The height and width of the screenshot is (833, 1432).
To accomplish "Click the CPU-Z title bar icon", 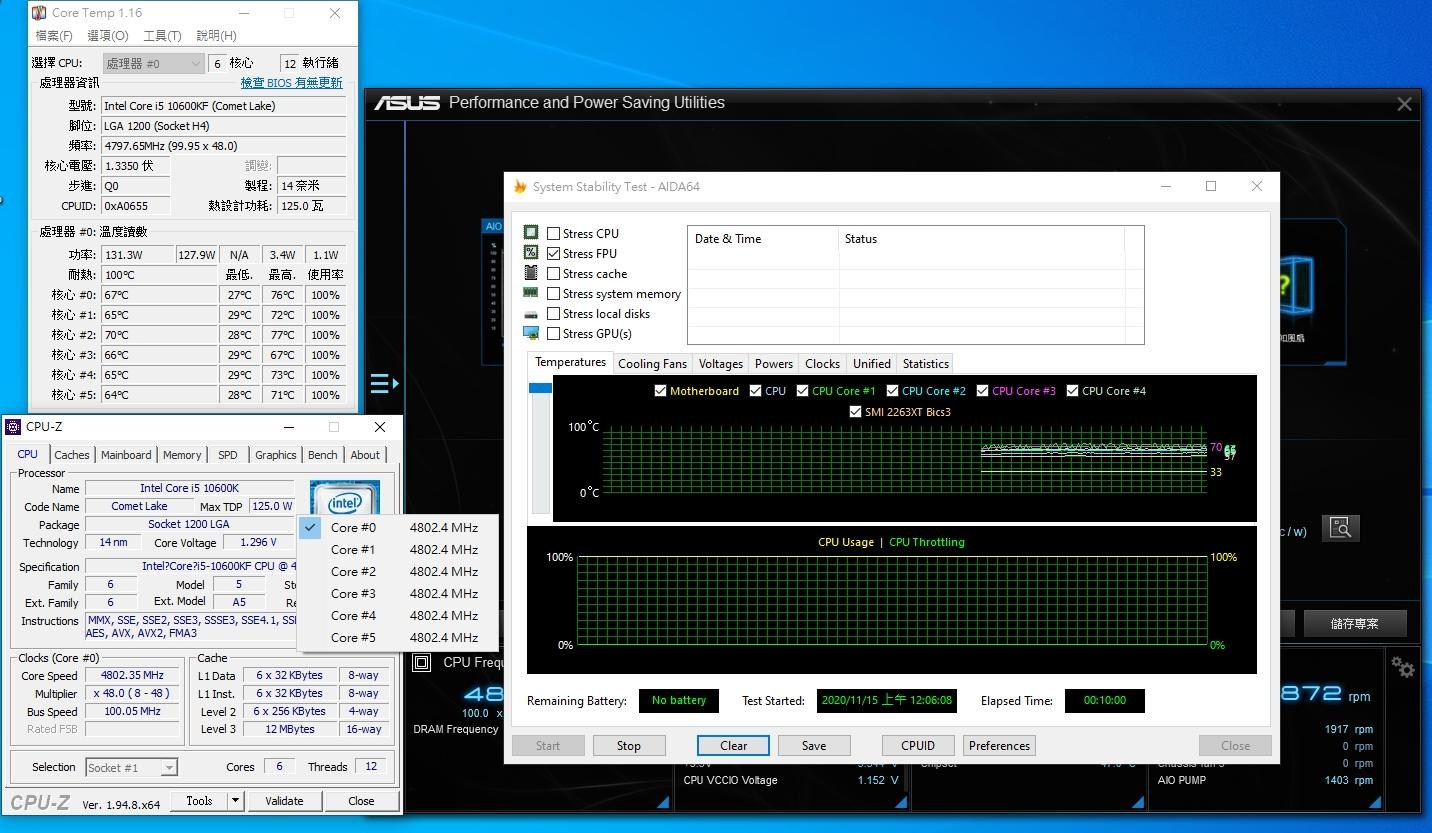I will 13,427.
